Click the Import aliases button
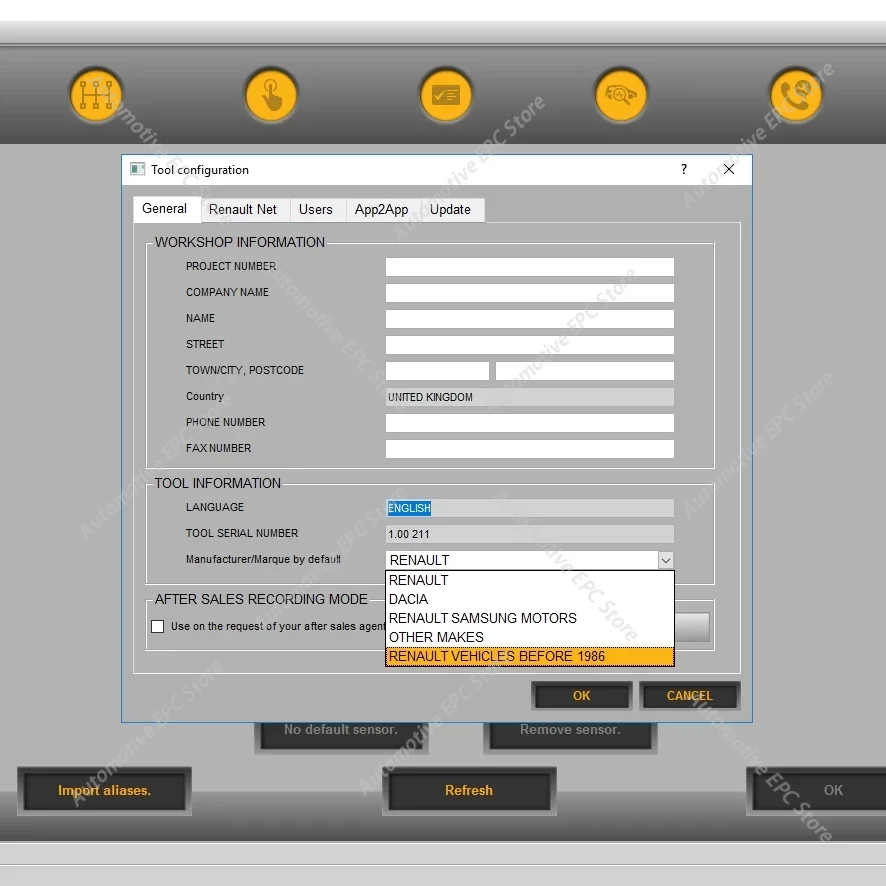Viewport: 886px width, 886px height. click(x=105, y=791)
